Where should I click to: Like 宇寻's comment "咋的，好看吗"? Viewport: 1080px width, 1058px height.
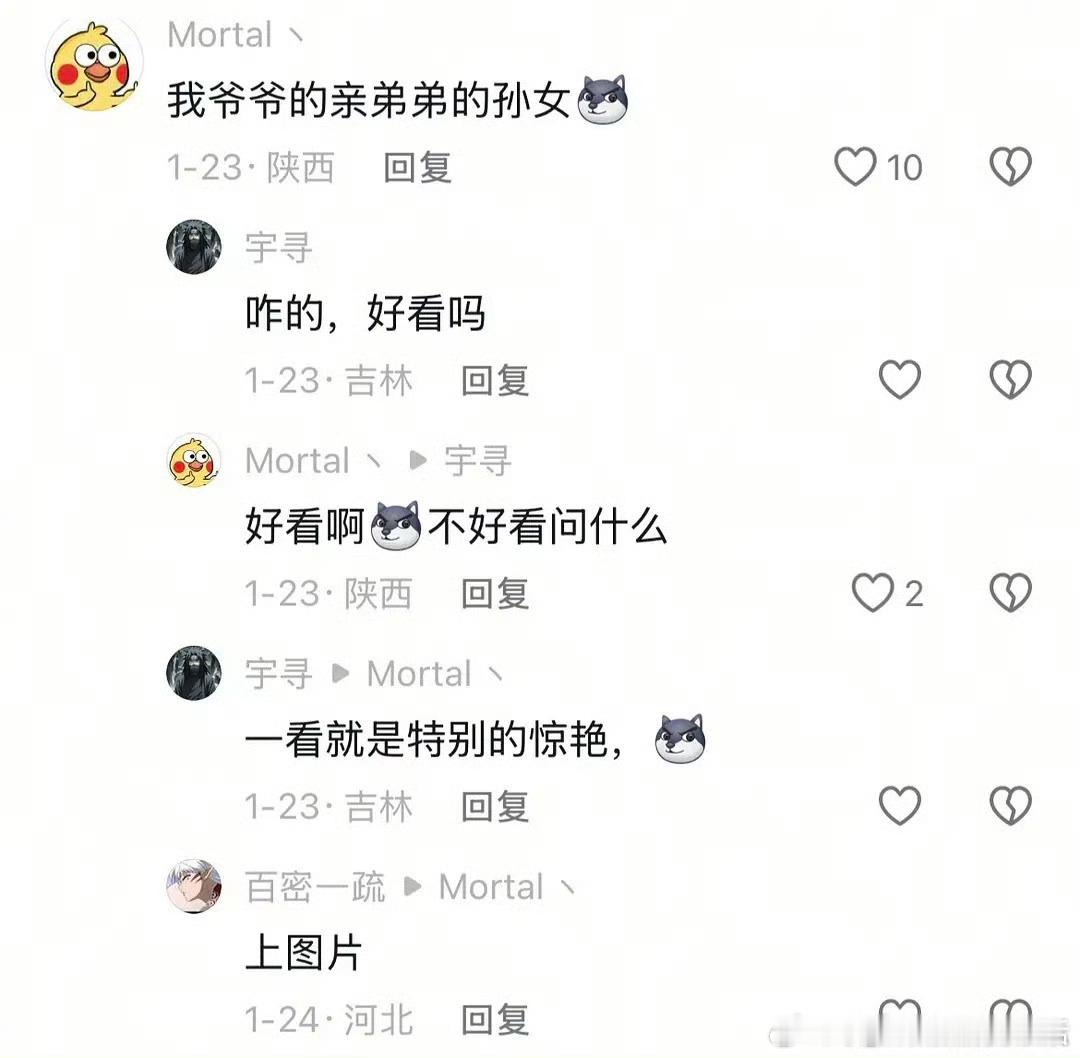click(900, 380)
